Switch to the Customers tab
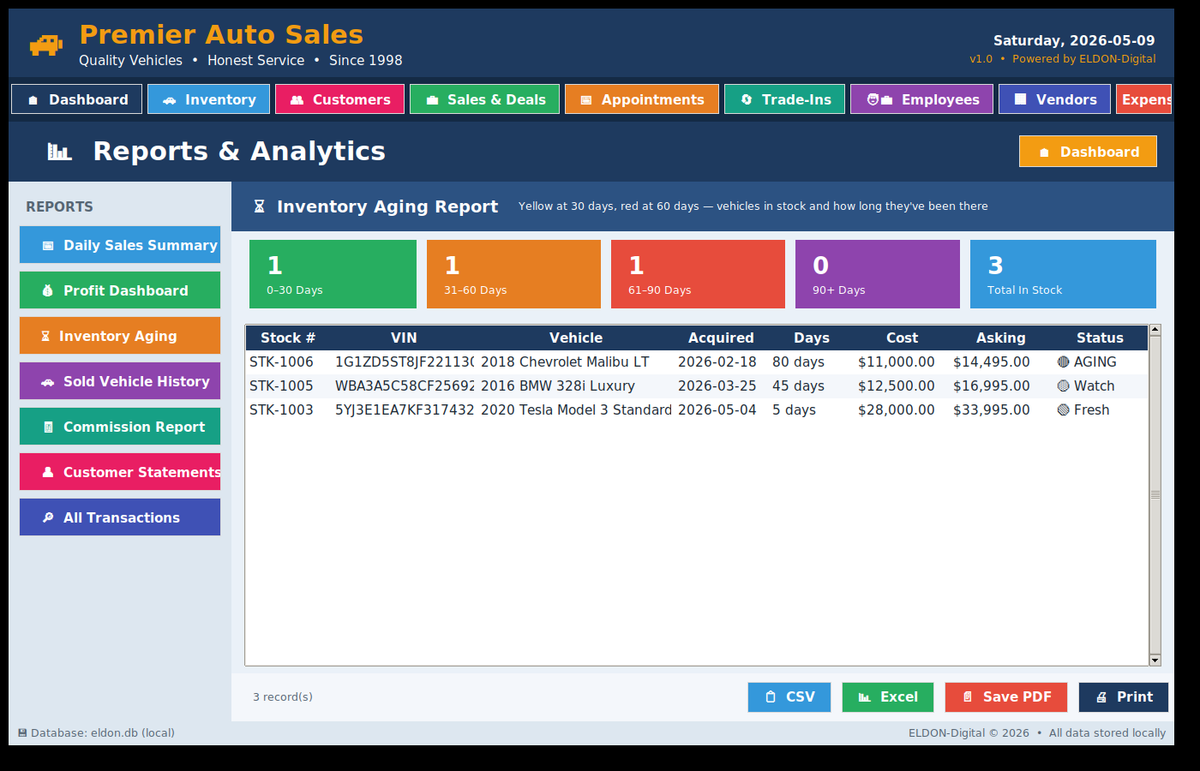This screenshot has height=771, width=1200. [340, 99]
